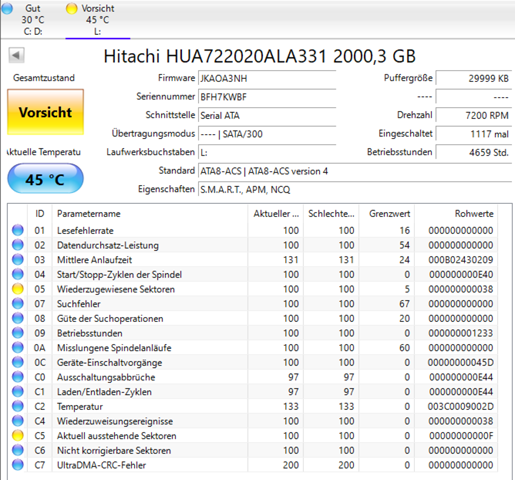
Task: Click the Eingeschaltet field 1117 mal
Action: pos(474,134)
